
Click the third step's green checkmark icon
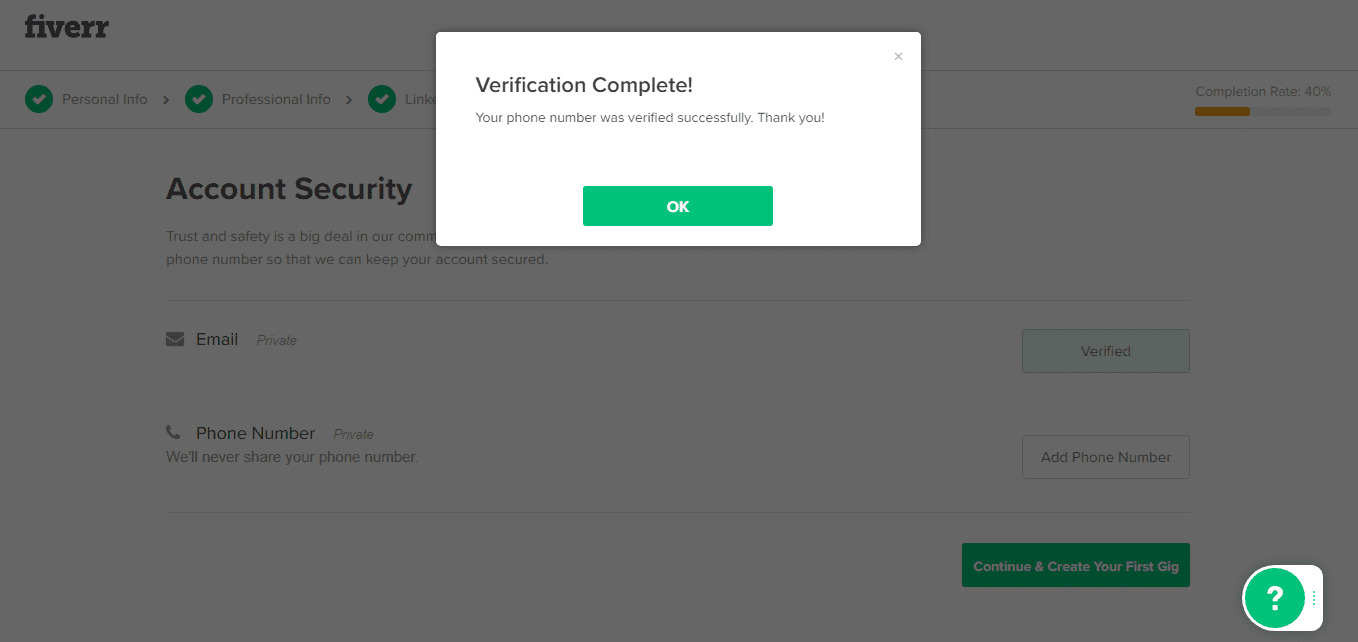pos(381,99)
